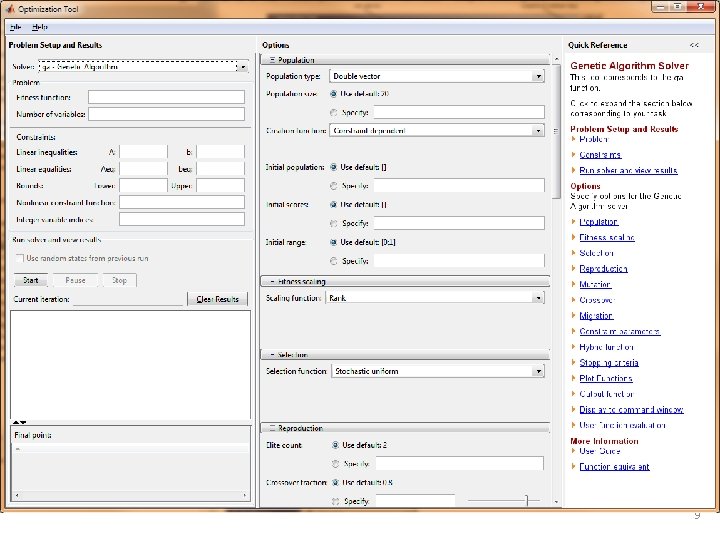Select Initial scores Specify radio

334,224
